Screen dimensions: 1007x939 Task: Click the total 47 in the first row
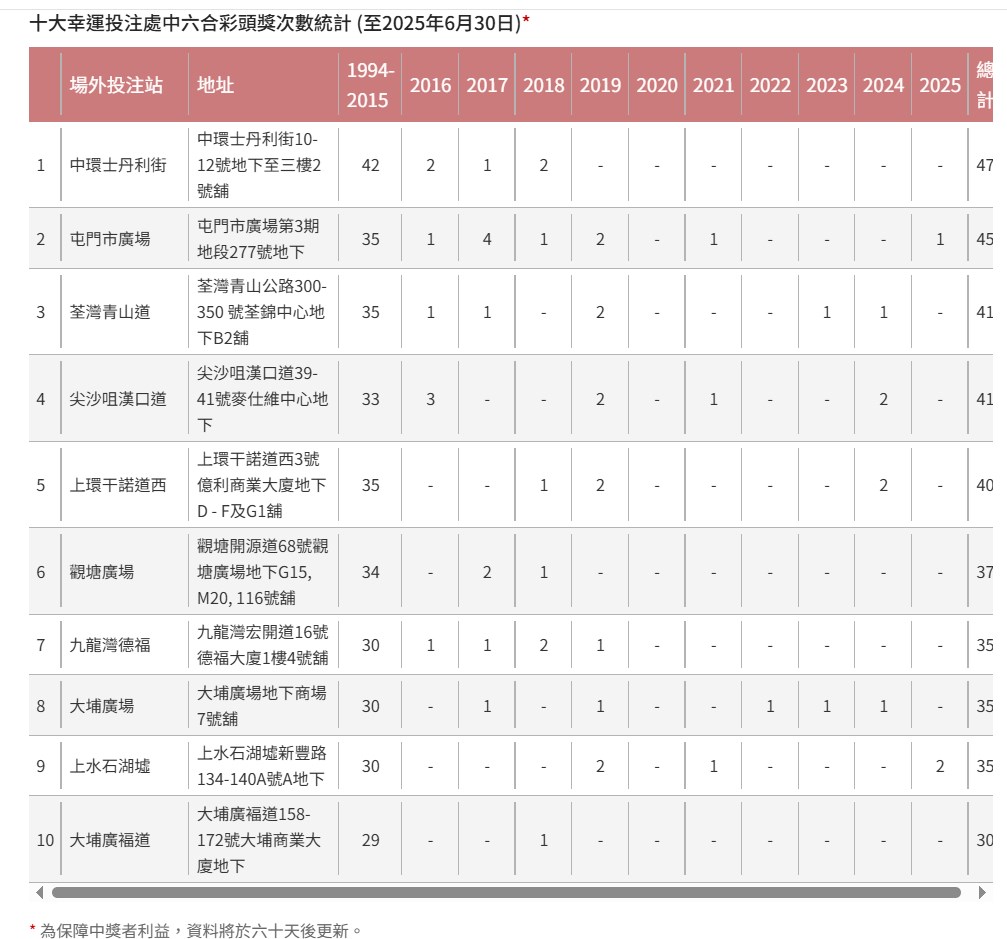tap(986, 166)
